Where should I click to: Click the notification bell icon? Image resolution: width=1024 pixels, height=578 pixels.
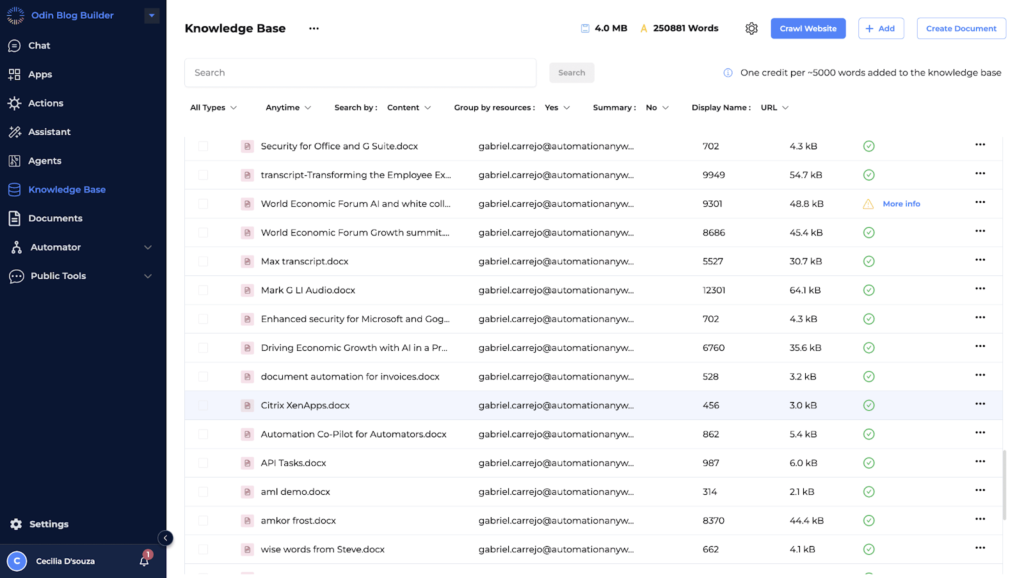[x=144, y=561]
